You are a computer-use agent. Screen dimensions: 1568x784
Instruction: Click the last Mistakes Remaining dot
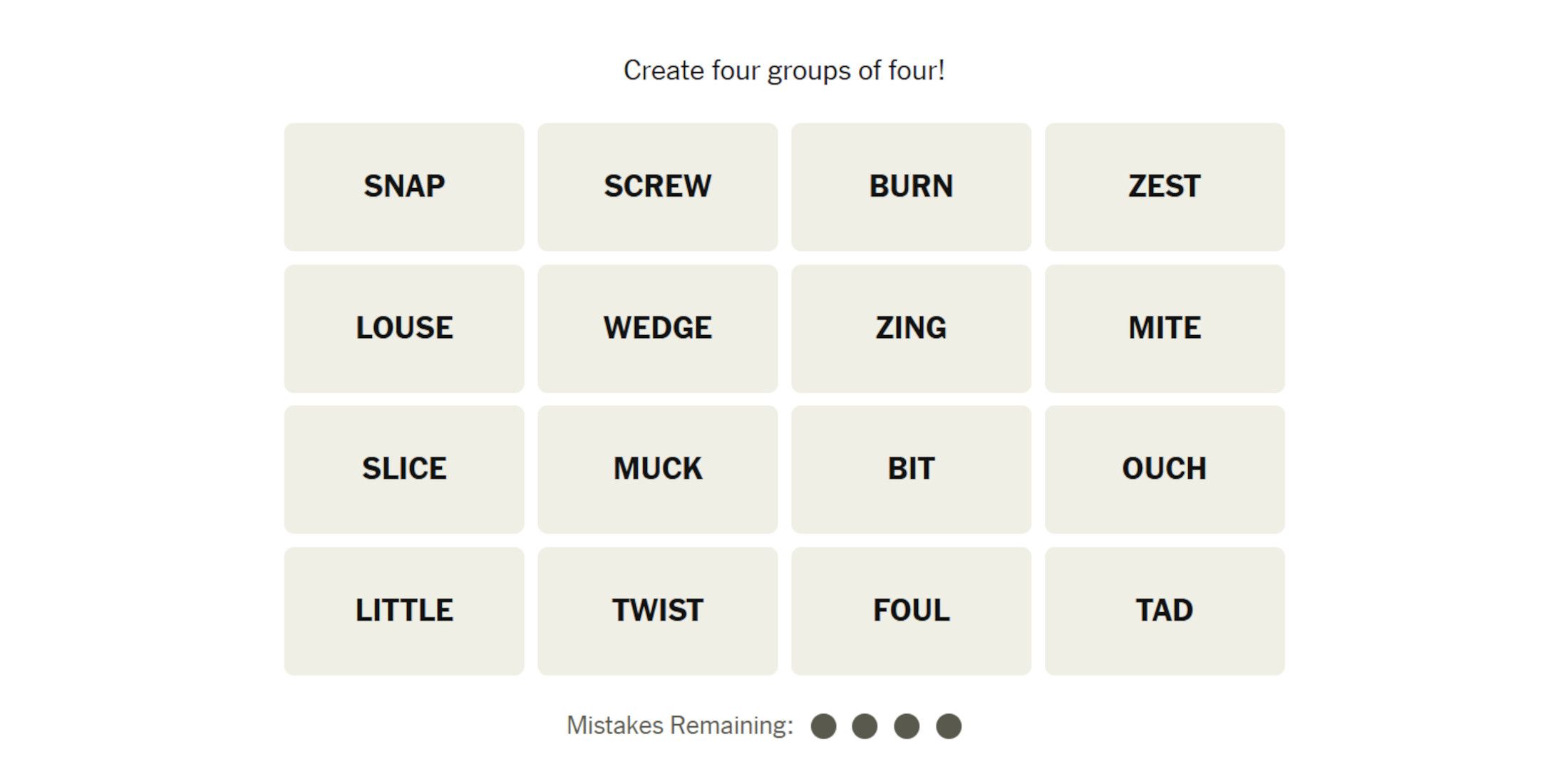(x=949, y=726)
